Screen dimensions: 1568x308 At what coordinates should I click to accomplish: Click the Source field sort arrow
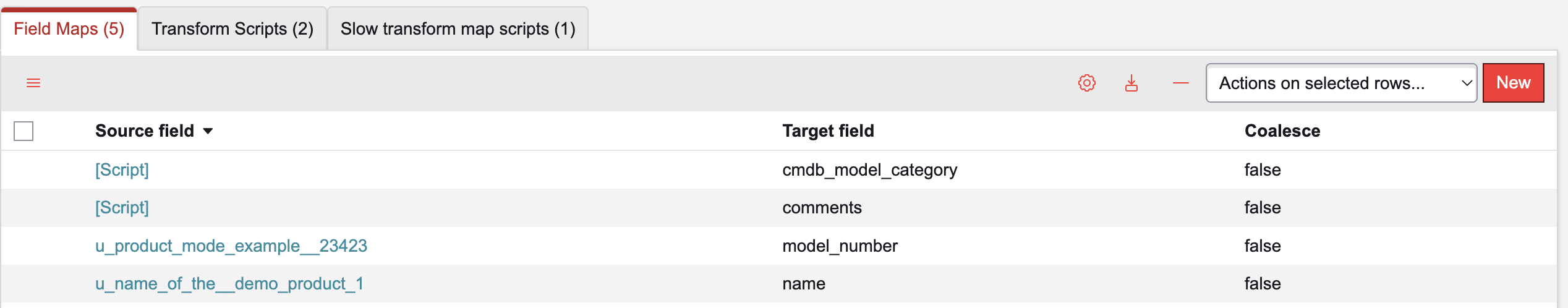click(x=208, y=131)
